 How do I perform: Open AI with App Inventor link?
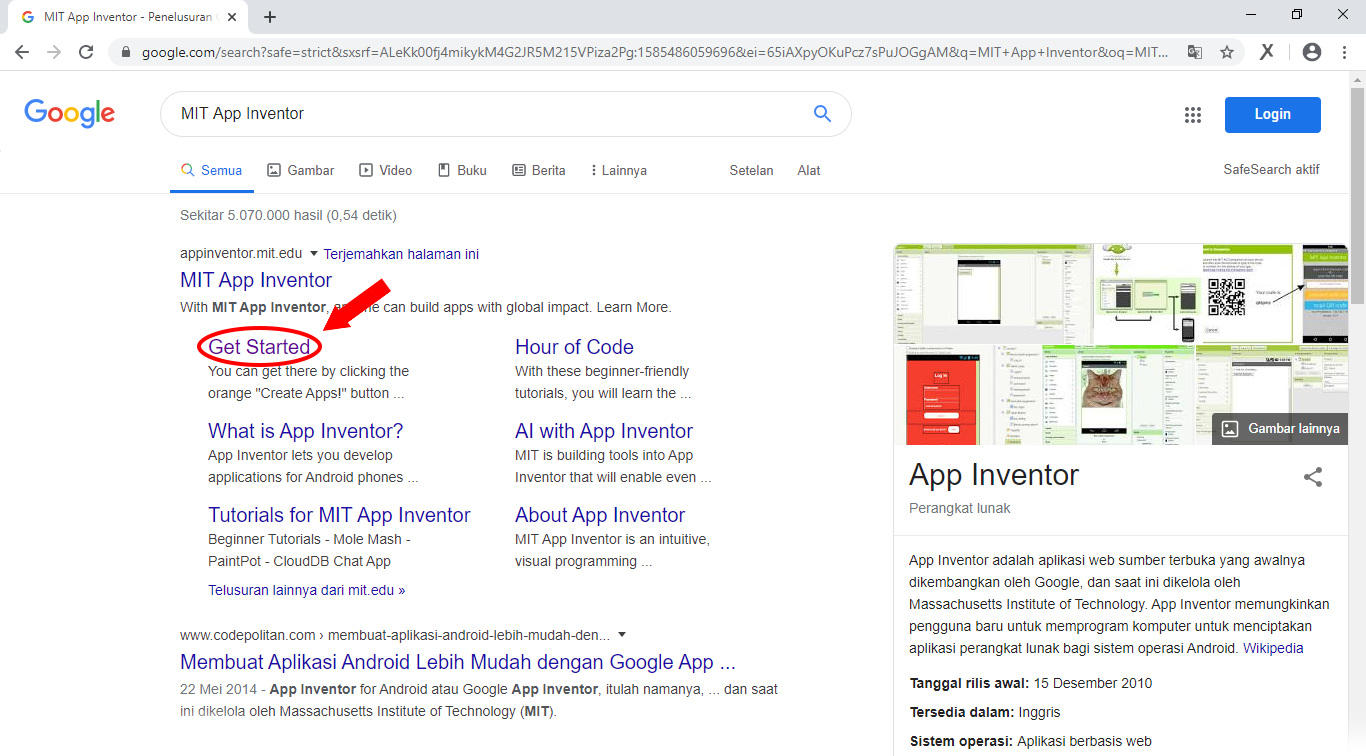[x=604, y=431]
